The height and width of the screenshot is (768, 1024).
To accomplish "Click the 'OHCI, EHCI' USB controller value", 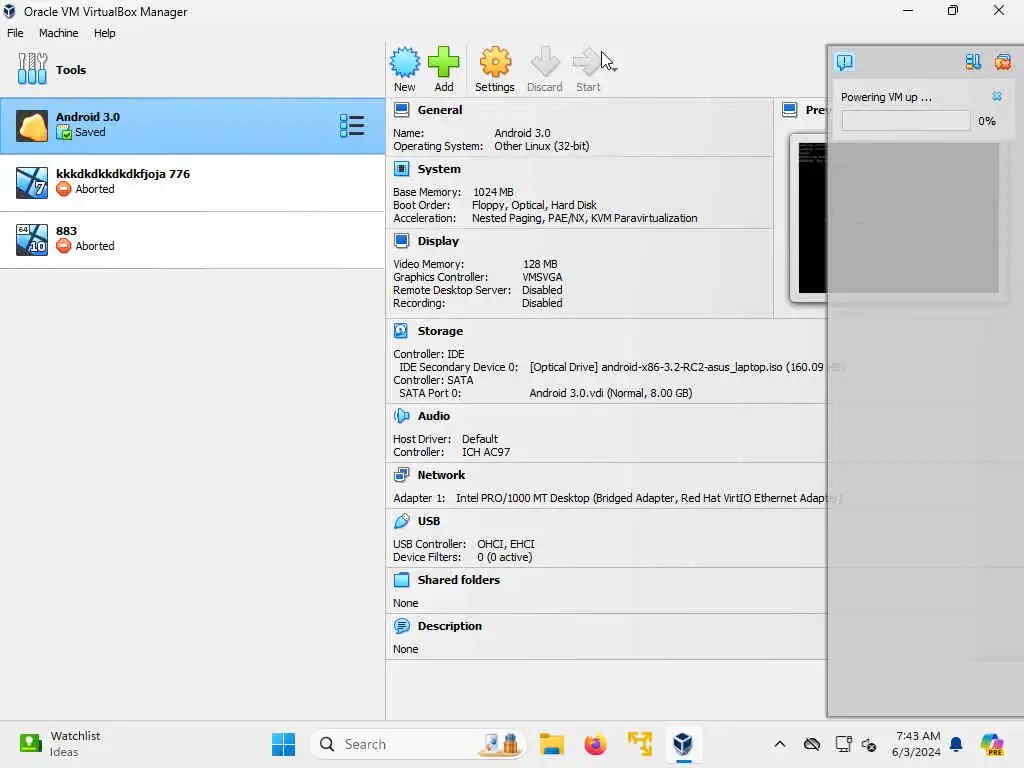I will (505, 544).
